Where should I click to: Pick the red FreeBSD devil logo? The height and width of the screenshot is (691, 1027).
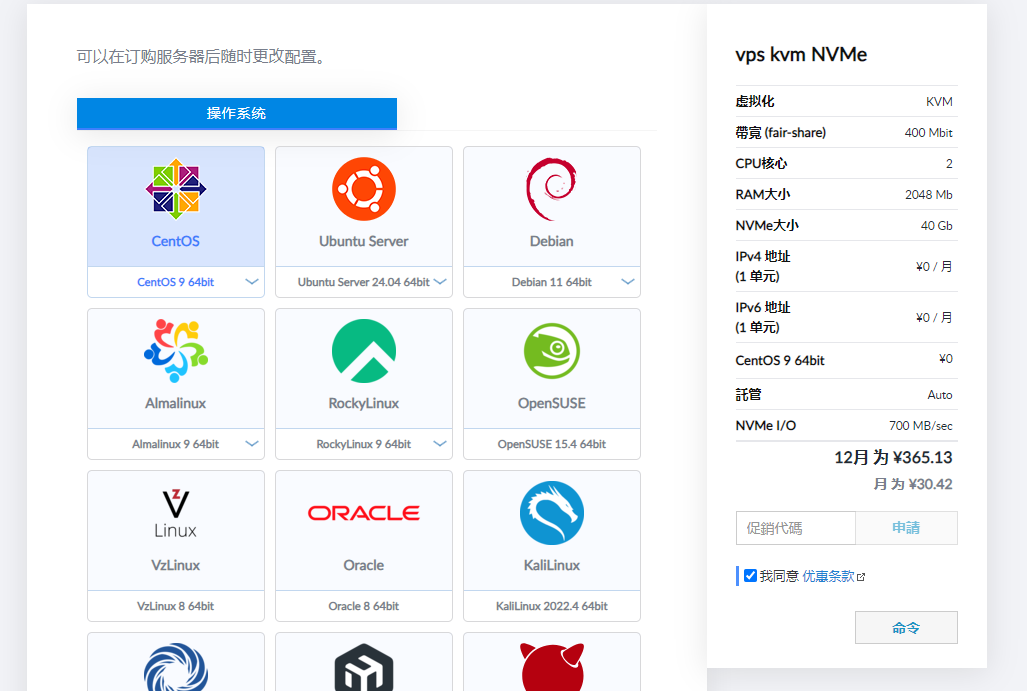click(551, 667)
